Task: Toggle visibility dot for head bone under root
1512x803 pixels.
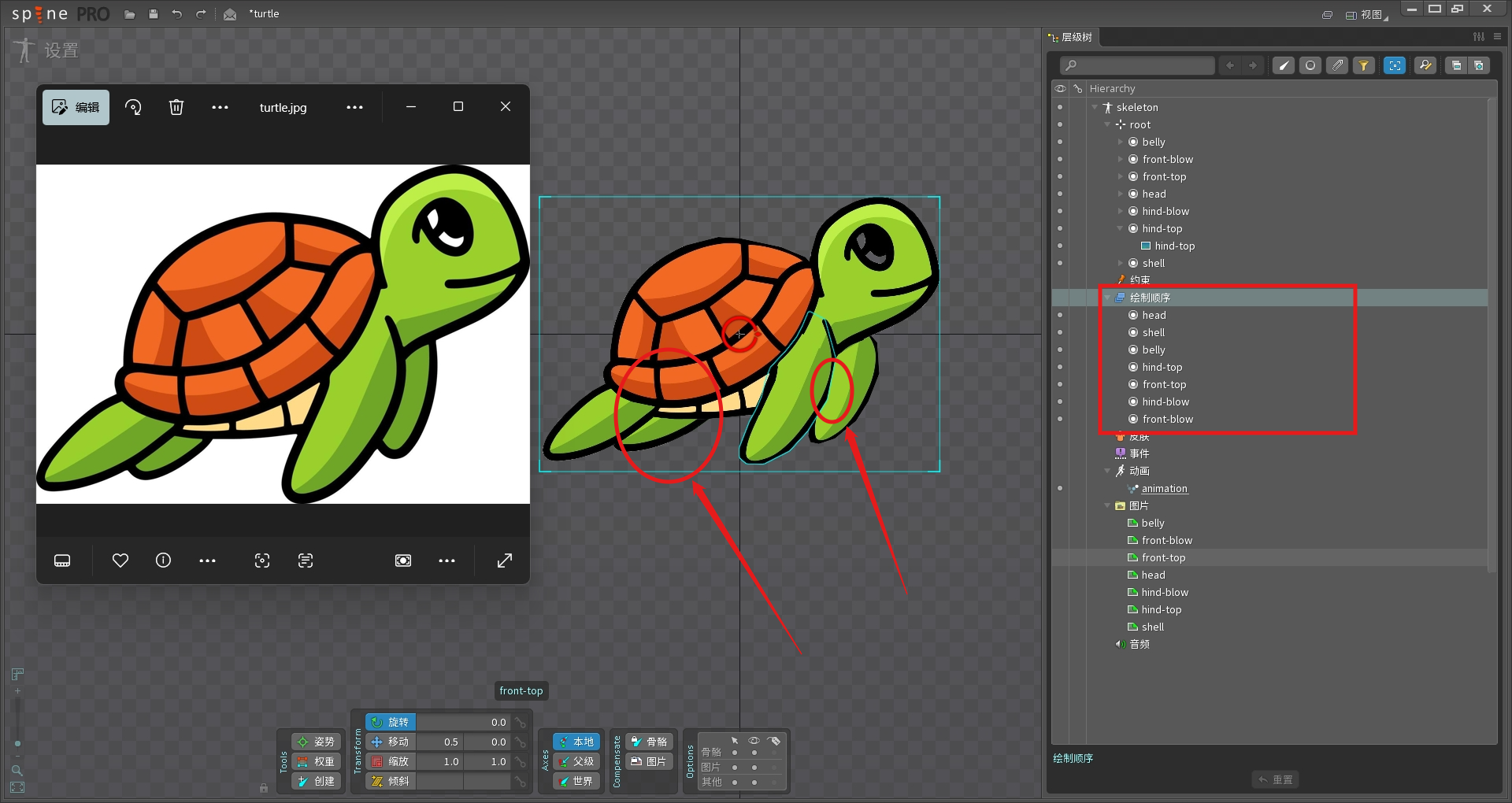Action: point(1060,194)
